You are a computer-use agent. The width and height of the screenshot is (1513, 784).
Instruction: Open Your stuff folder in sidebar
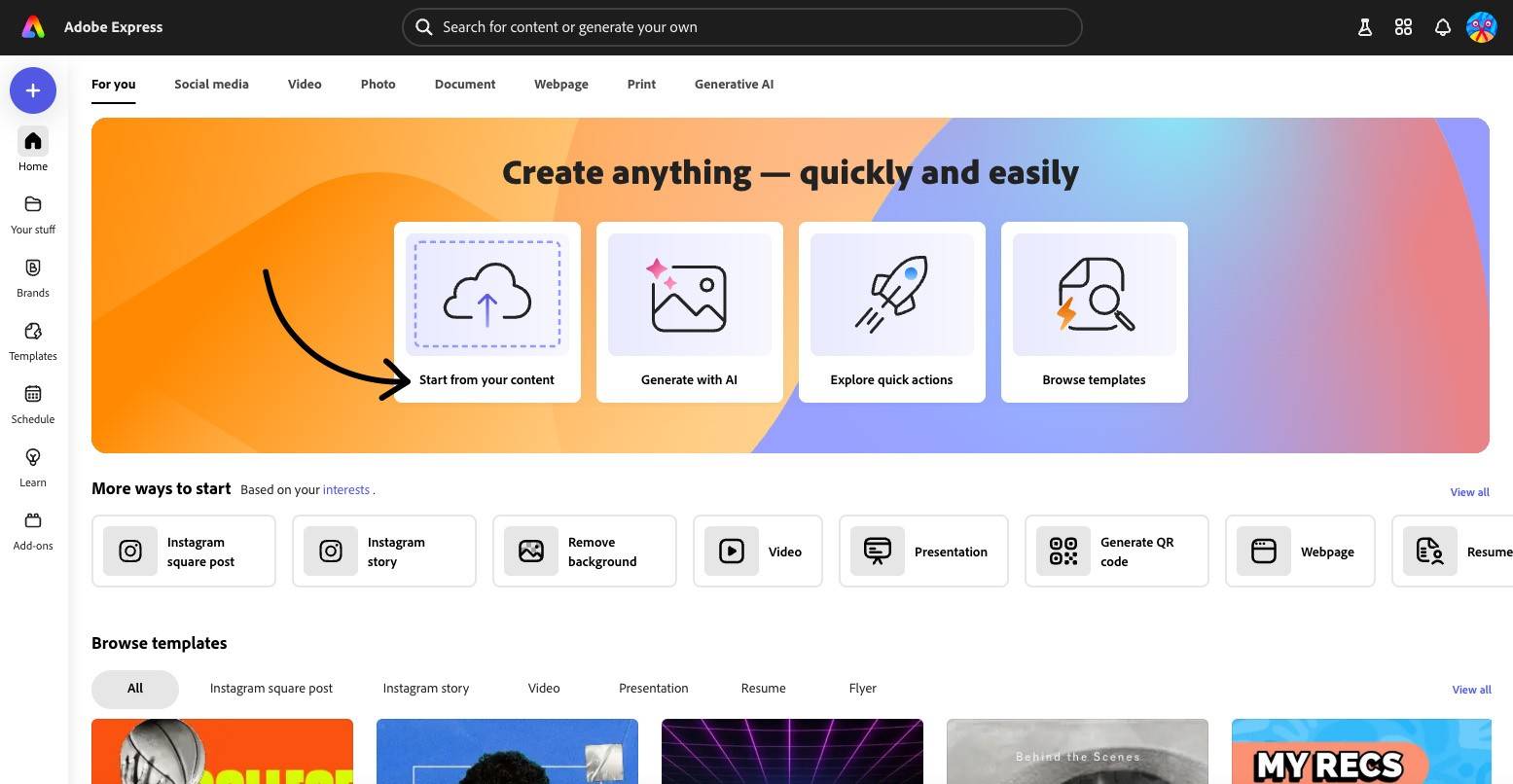coord(33,214)
